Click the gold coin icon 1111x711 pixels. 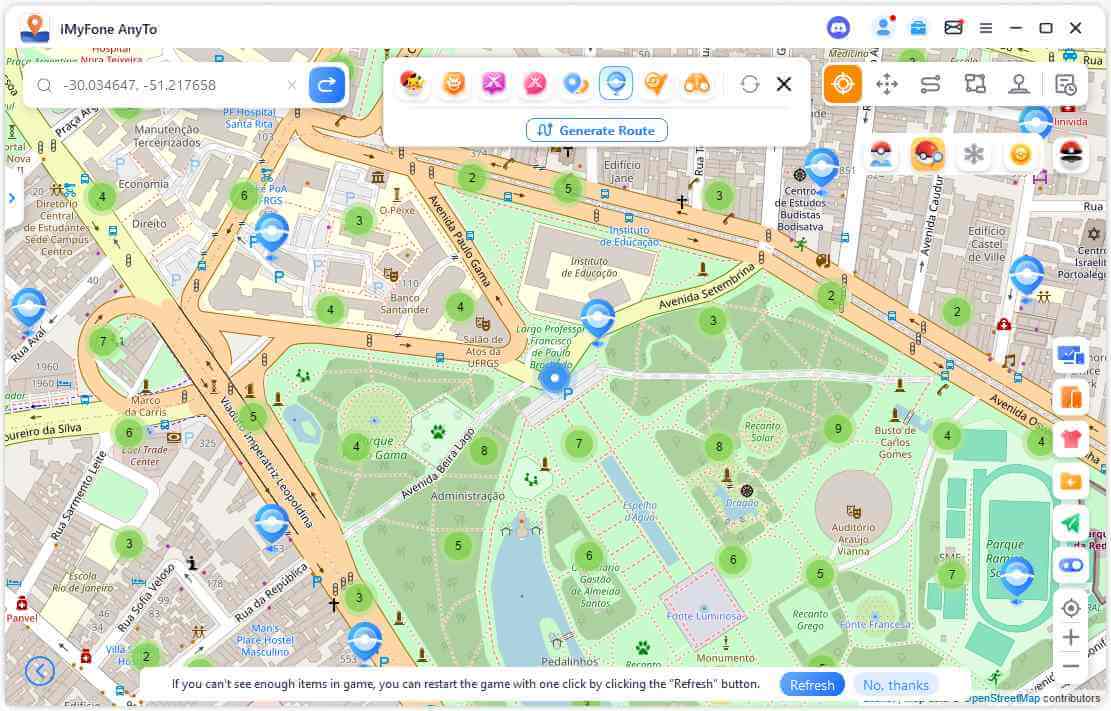click(1020, 154)
